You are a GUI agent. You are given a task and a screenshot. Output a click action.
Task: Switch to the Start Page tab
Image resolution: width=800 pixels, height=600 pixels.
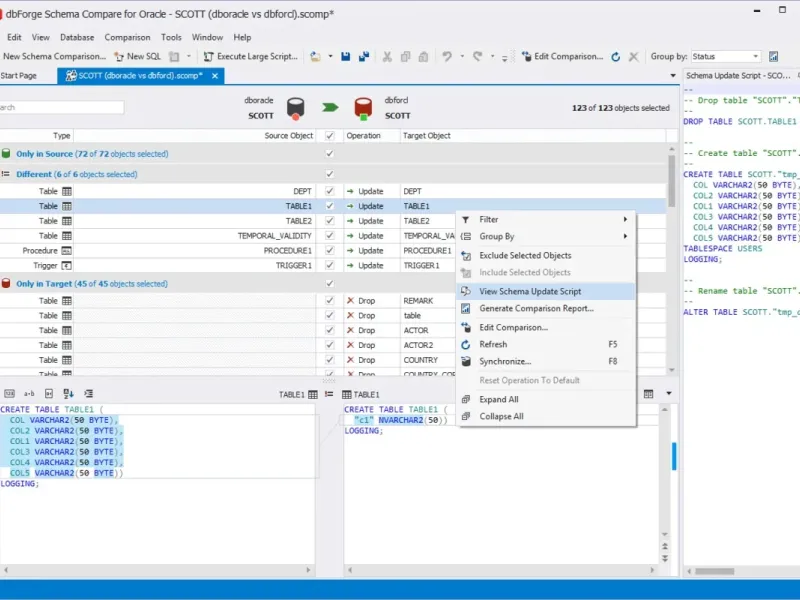click(20, 76)
